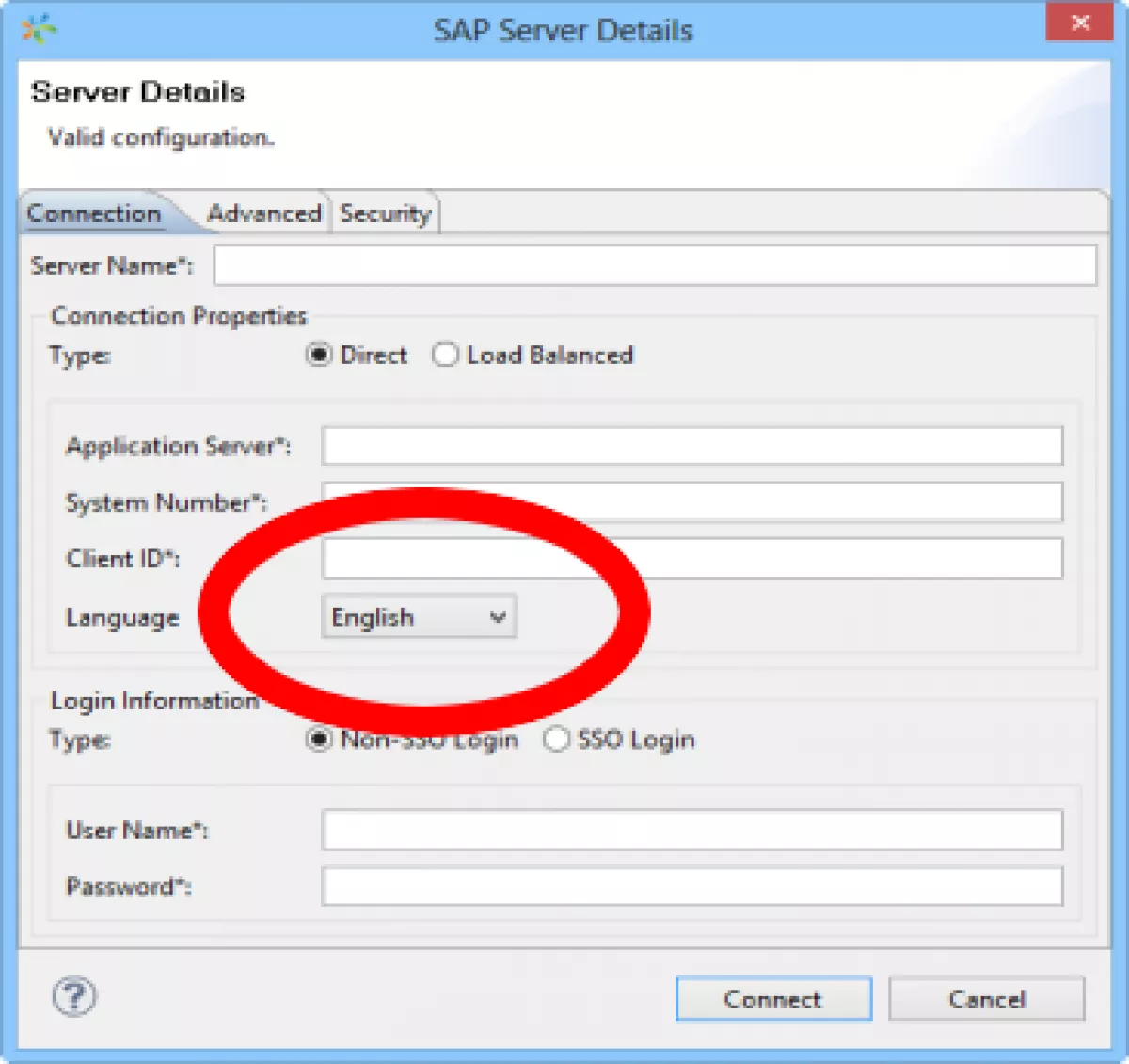Click the Connect button
Viewport: 1129px width, 1064px height.
point(773,999)
